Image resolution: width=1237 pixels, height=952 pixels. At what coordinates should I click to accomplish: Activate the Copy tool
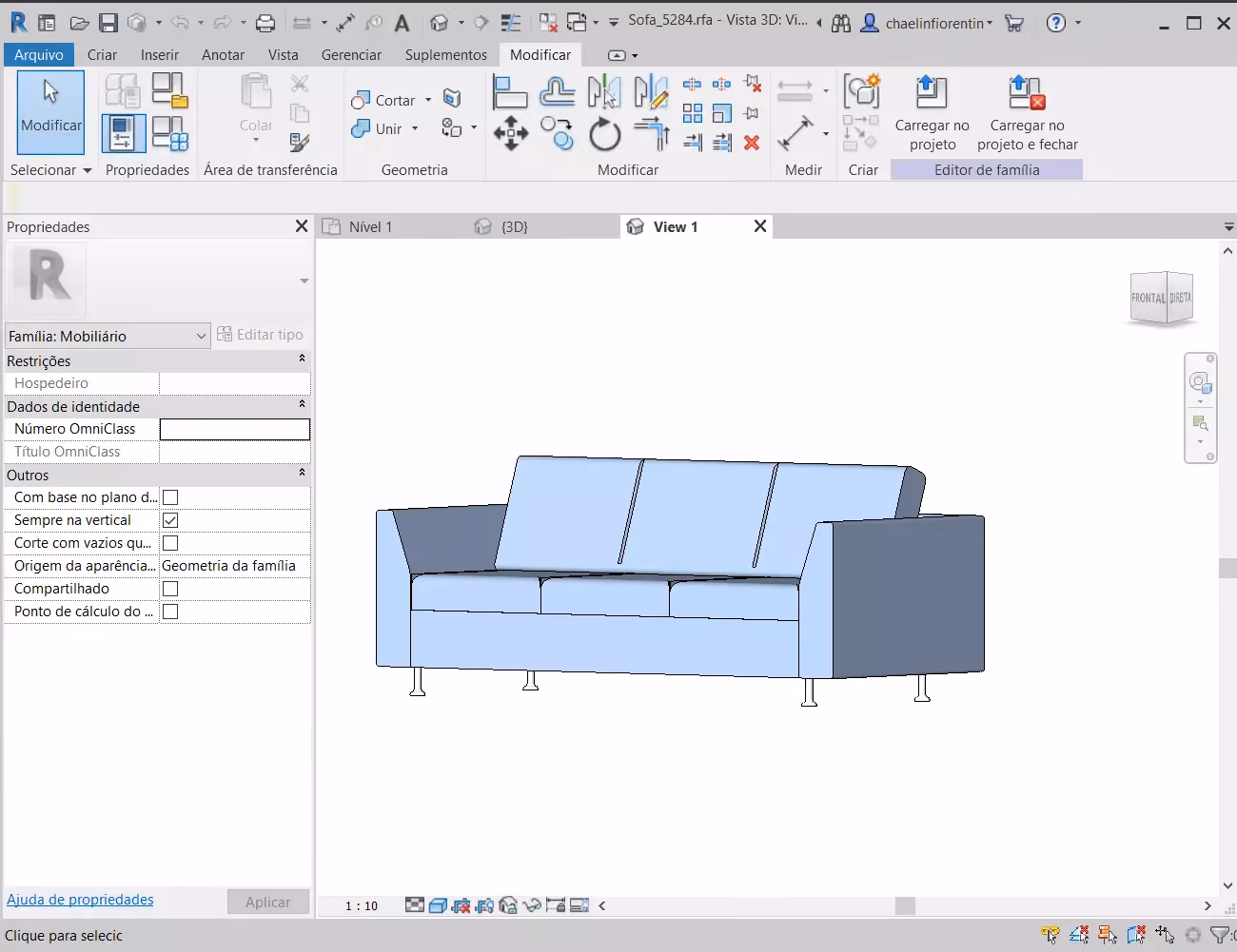(x=557, y=133)
